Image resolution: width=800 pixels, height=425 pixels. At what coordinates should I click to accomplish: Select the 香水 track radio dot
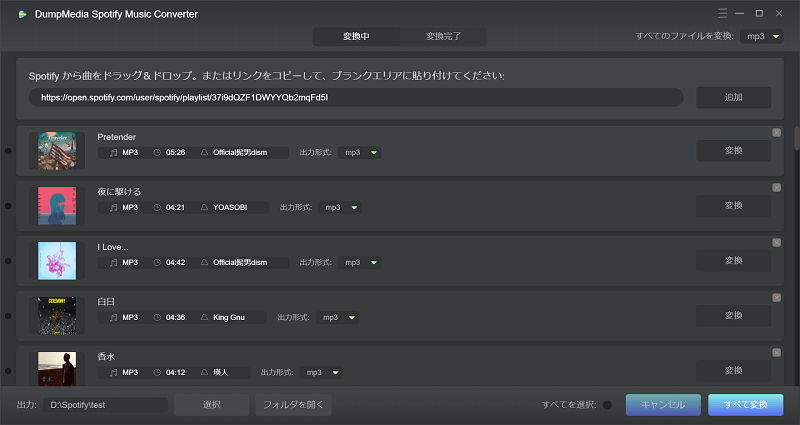(8, 371)
